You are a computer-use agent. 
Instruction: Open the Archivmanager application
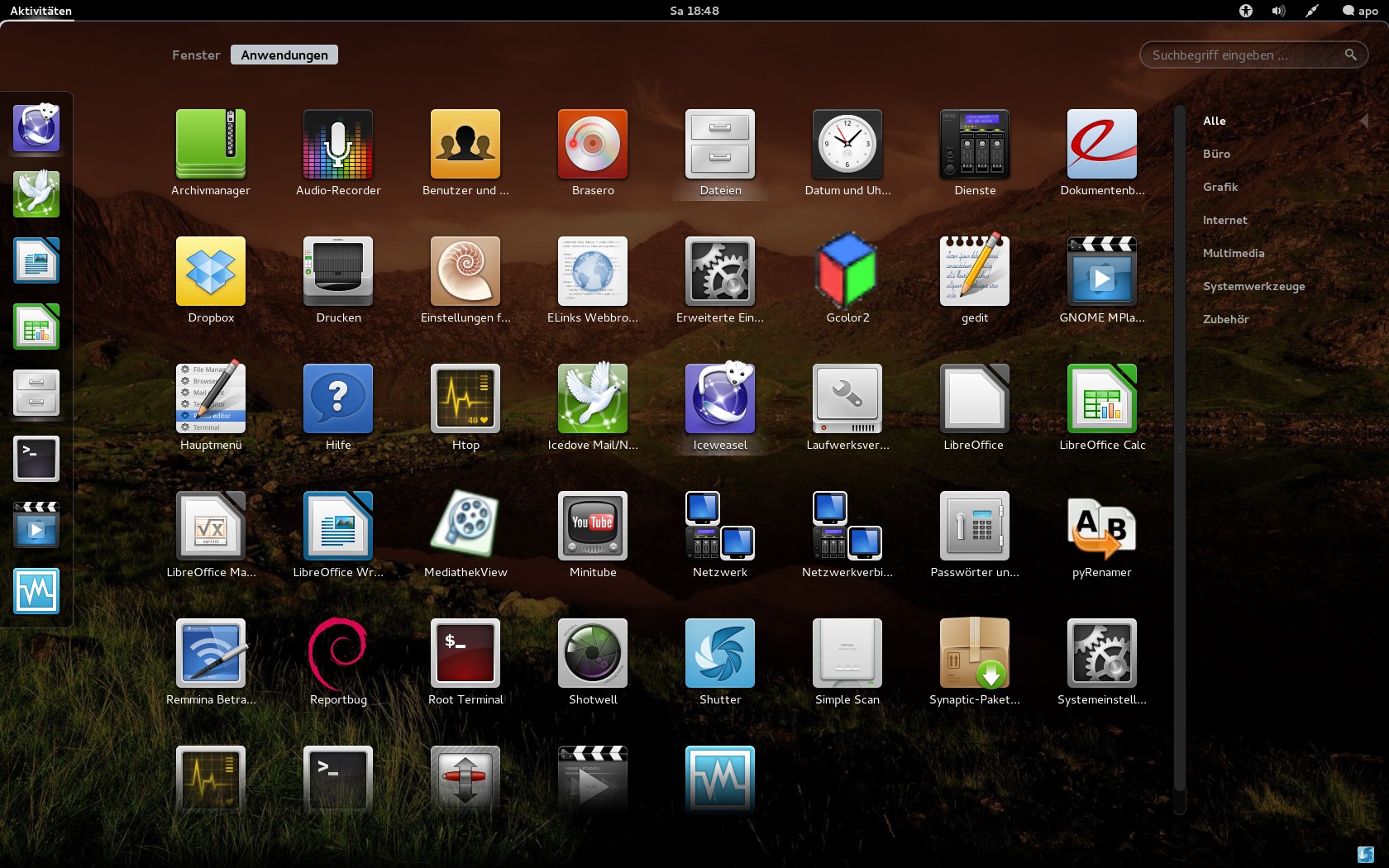click(x=211, y=145)
